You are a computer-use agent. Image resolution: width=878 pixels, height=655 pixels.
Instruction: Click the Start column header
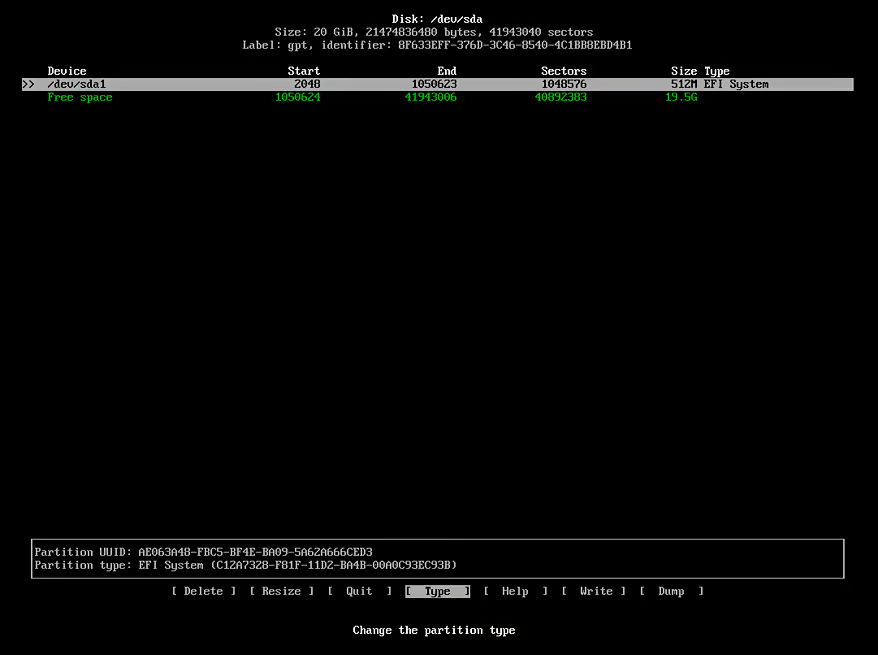pyautogui.click(x=304, y=71)
